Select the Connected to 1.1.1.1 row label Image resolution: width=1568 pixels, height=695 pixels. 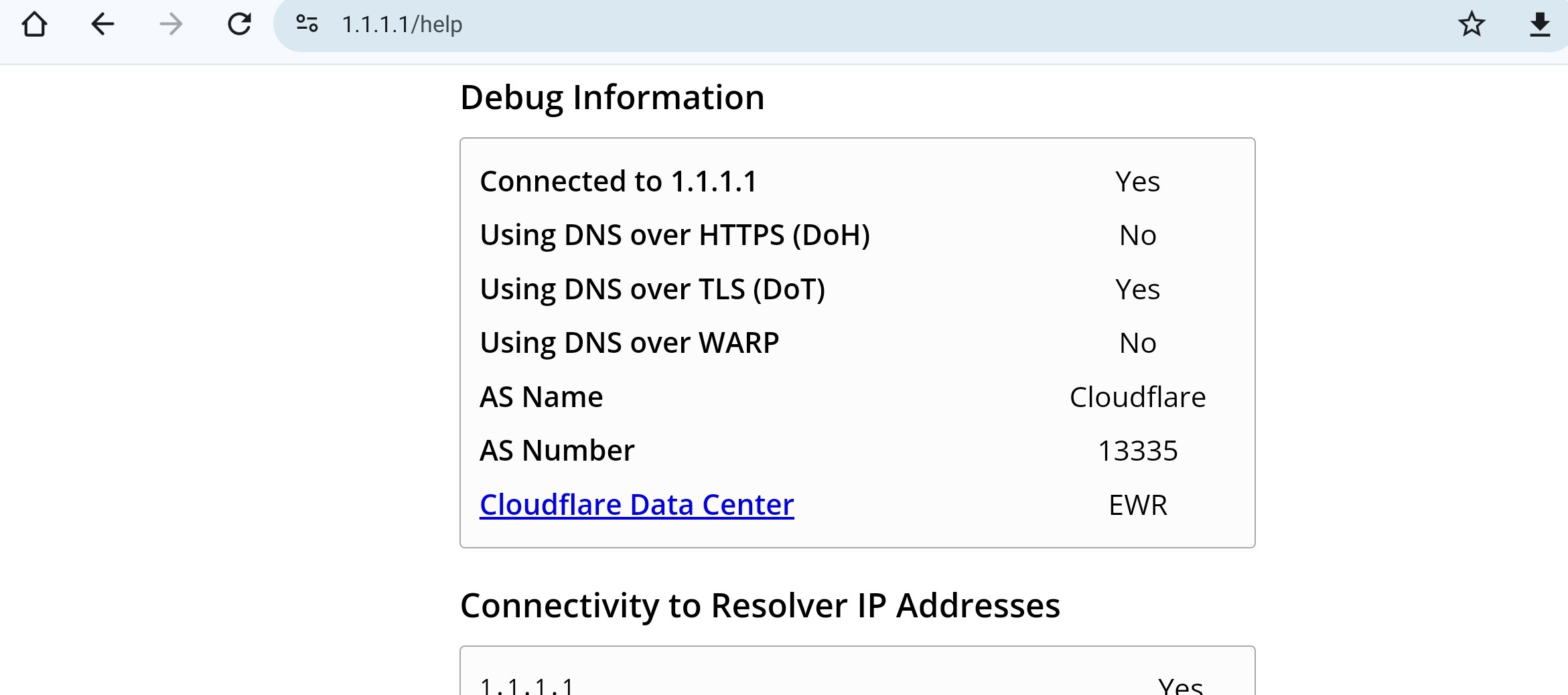(x=618, y=181)
